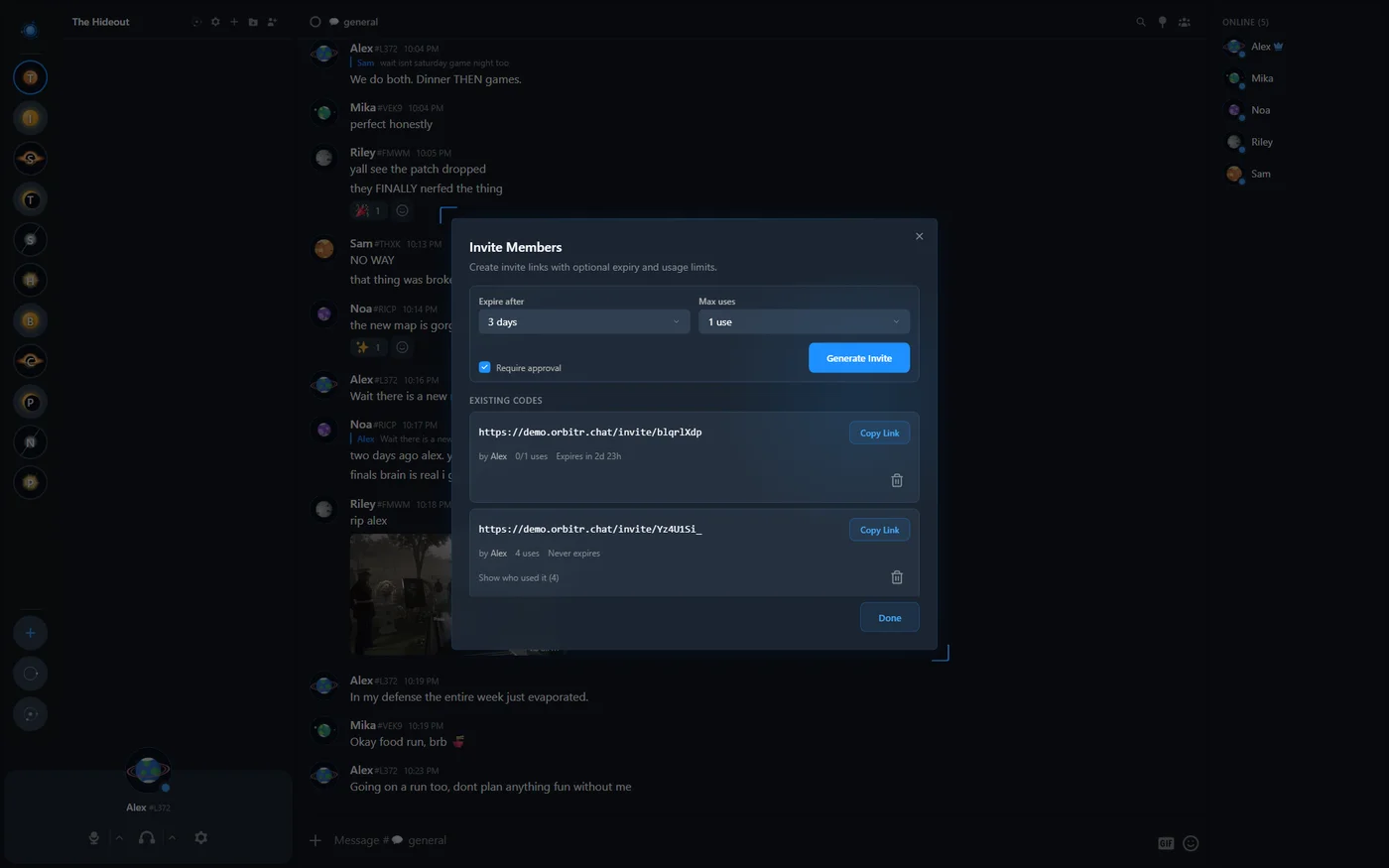Image resolution: width=1389 pixels, height=868 pixels.
Task: Click the create channel plus icon beside The Hideout
Action: tap(234, 22)
